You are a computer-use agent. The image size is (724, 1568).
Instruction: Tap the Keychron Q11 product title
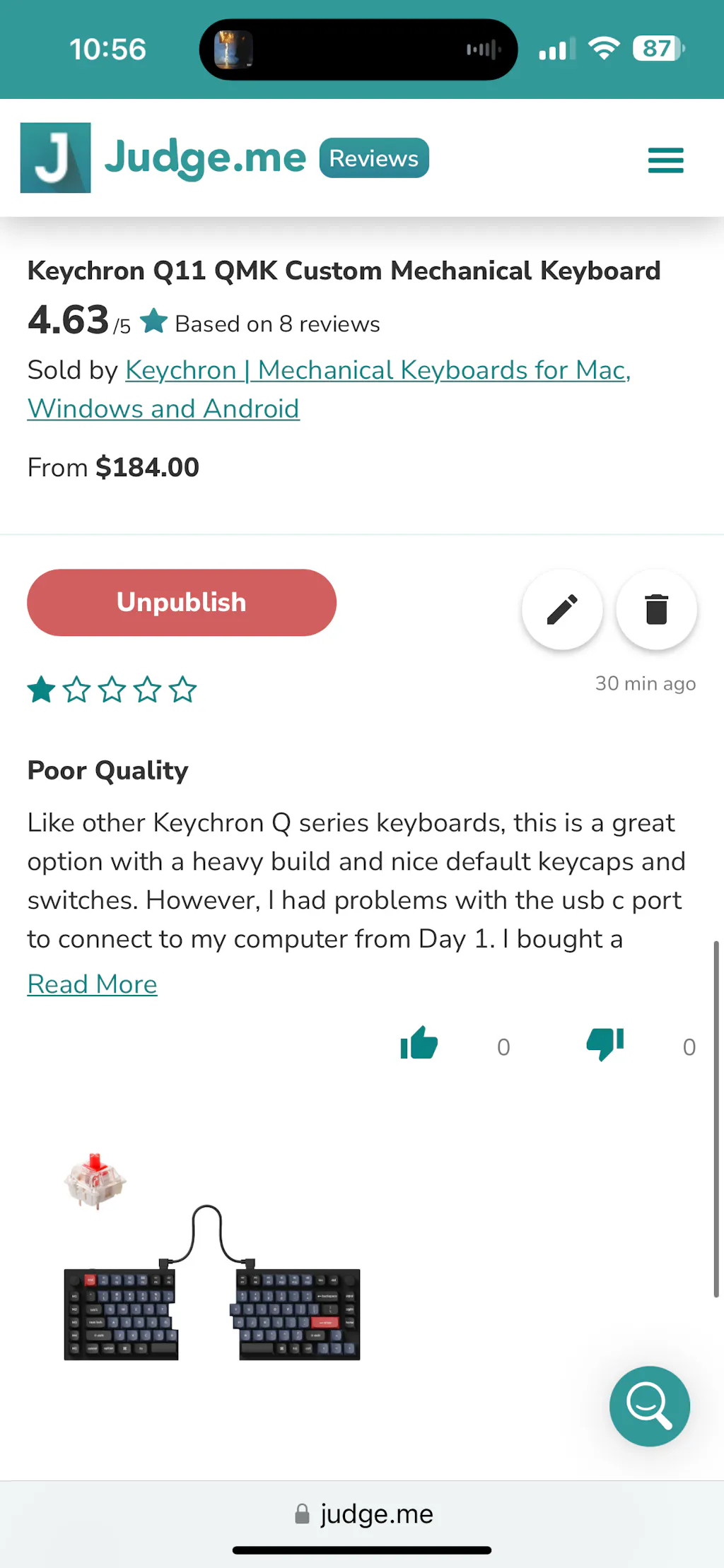(x=344, y=271)
